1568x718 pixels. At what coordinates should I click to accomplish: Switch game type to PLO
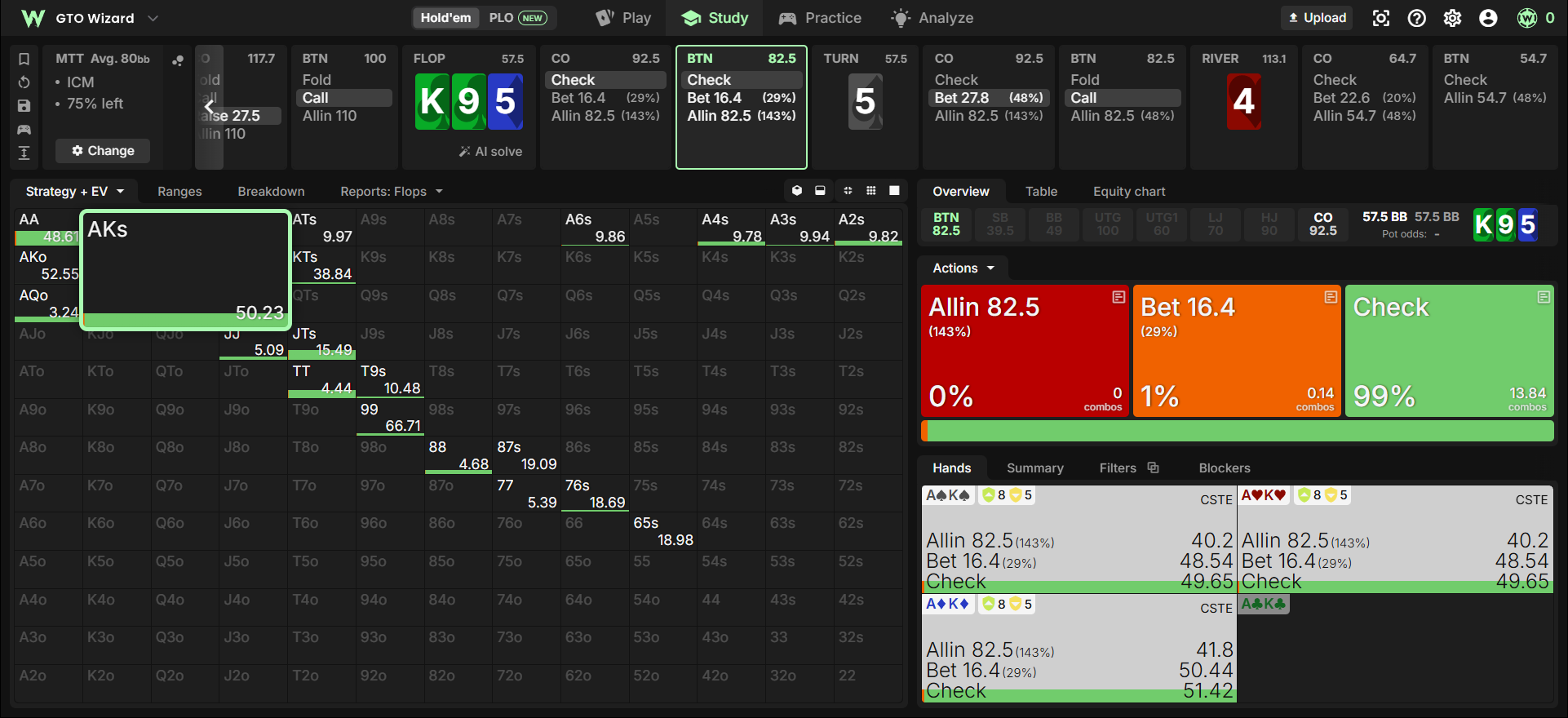(517, 18)
